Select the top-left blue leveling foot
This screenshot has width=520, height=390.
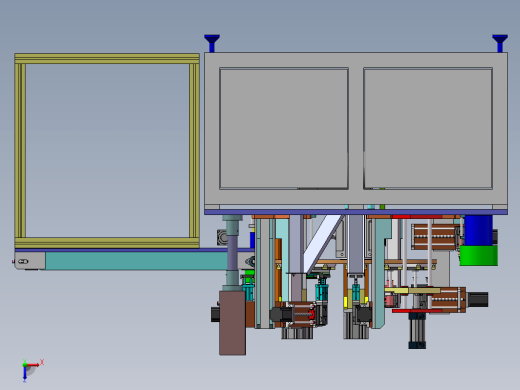point(212,43)
